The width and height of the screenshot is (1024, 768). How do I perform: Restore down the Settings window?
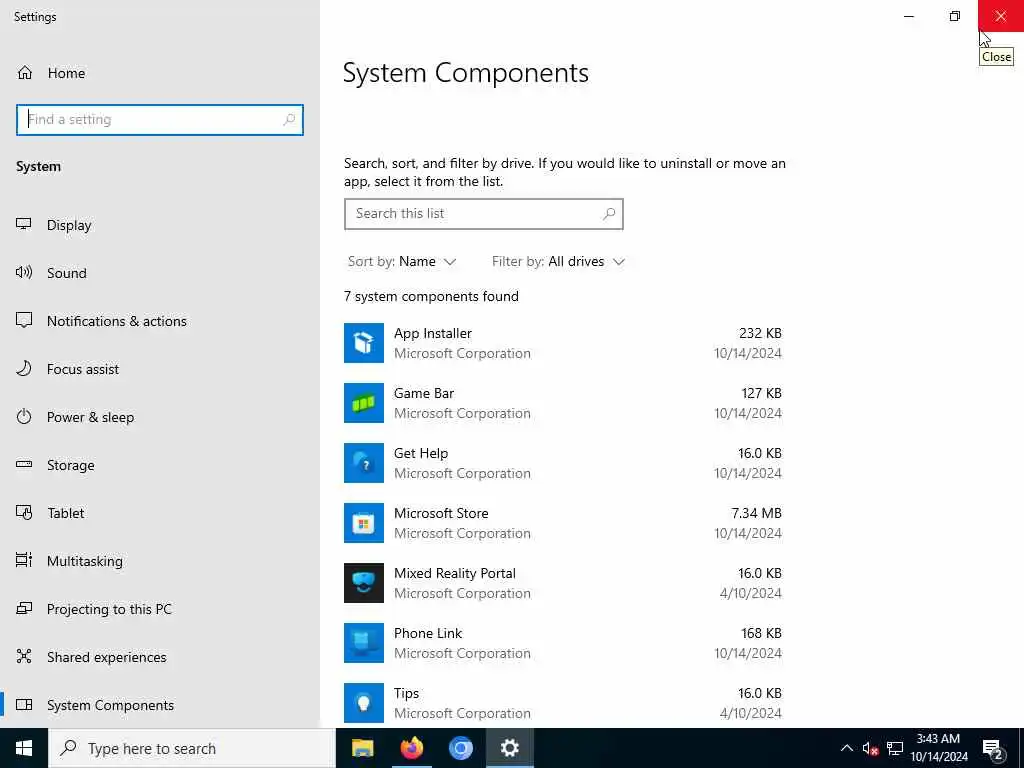[955, 16]
